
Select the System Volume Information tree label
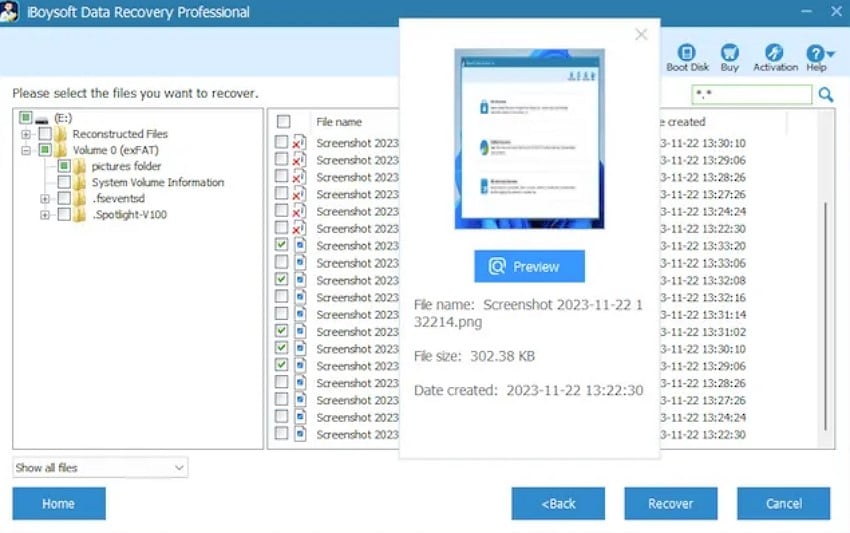click(x=158, y=182)
